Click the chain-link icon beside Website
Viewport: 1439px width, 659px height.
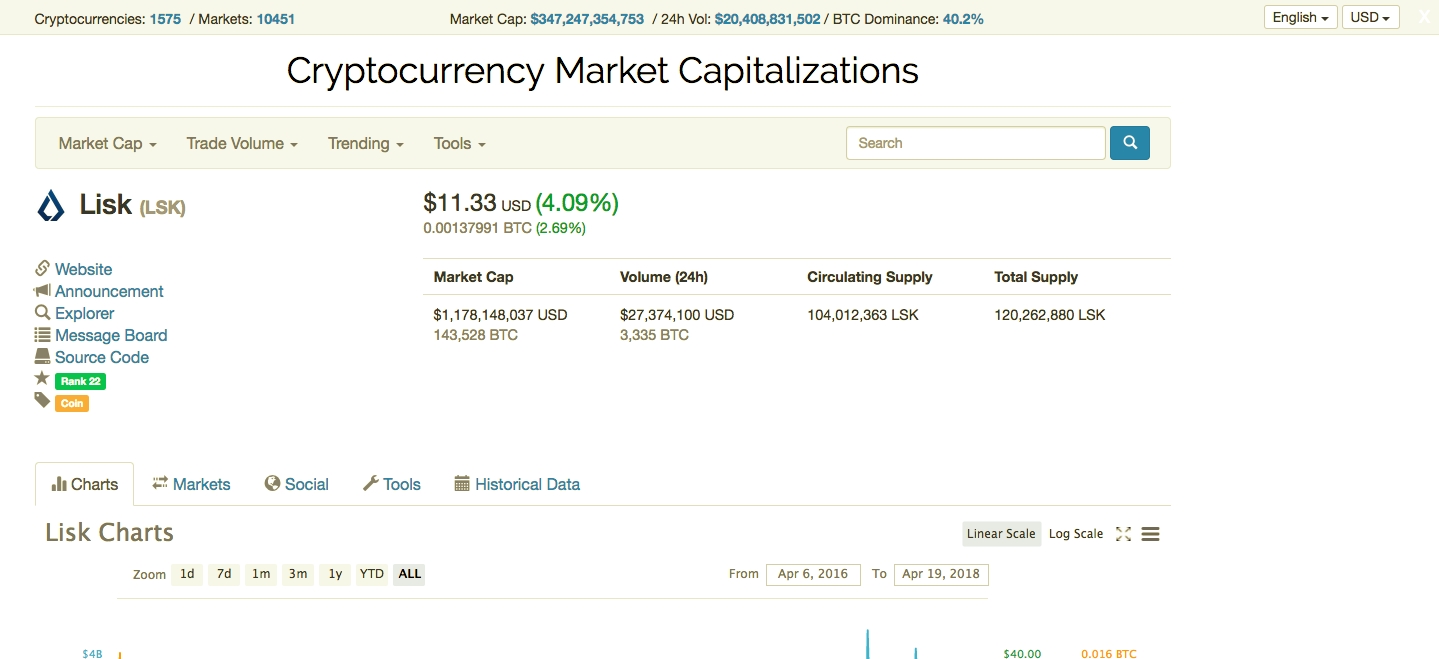pyautogui.click(x=42, y=268)
